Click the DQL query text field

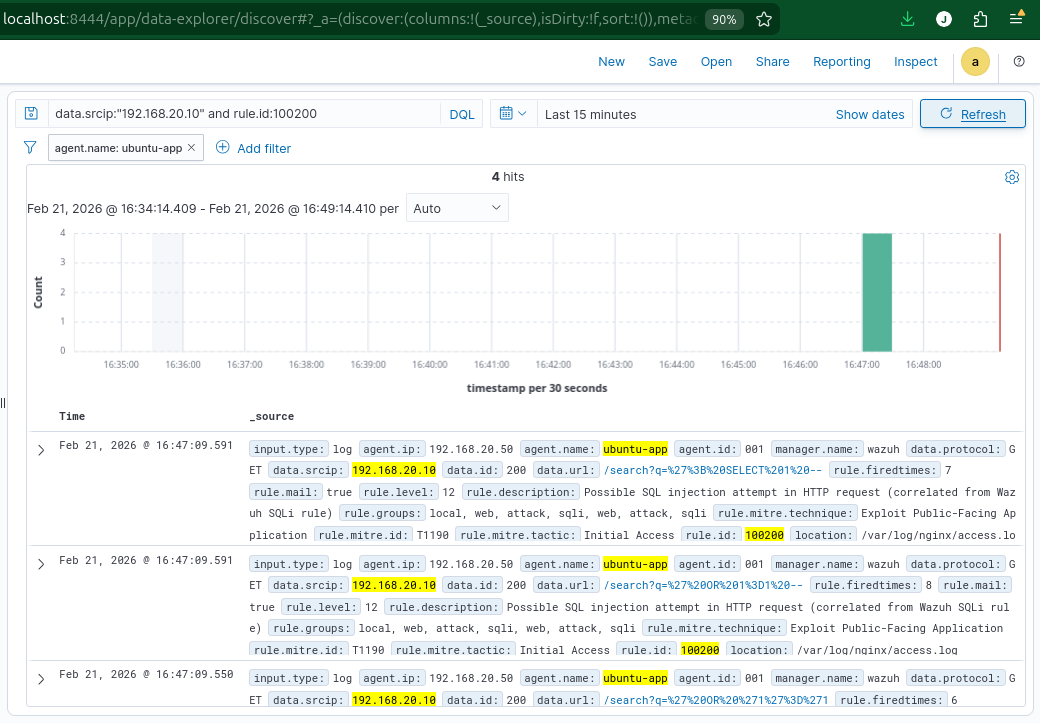coord(244,113)
